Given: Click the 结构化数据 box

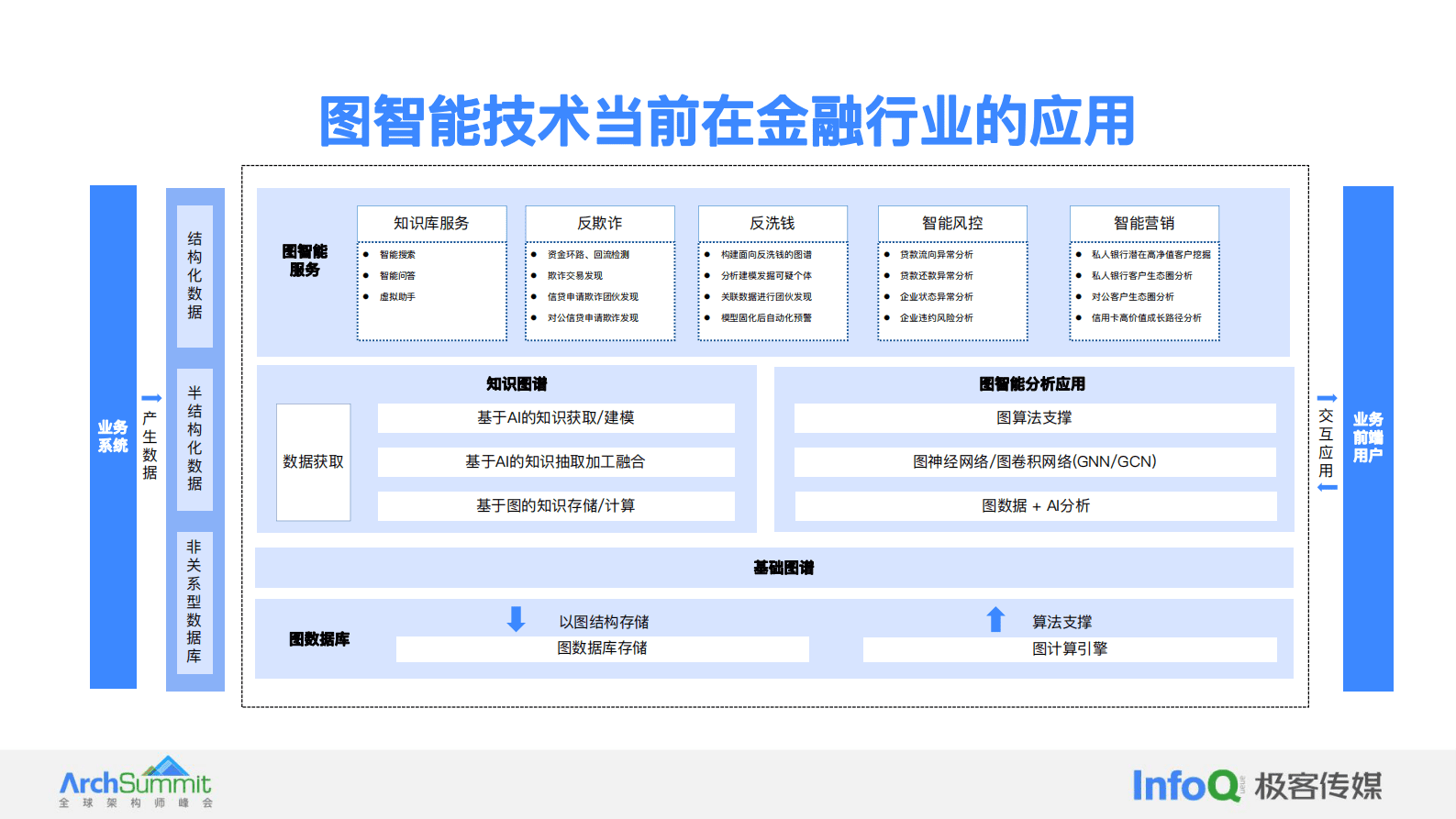Looking at the screenshot, I should click(195, 276).
